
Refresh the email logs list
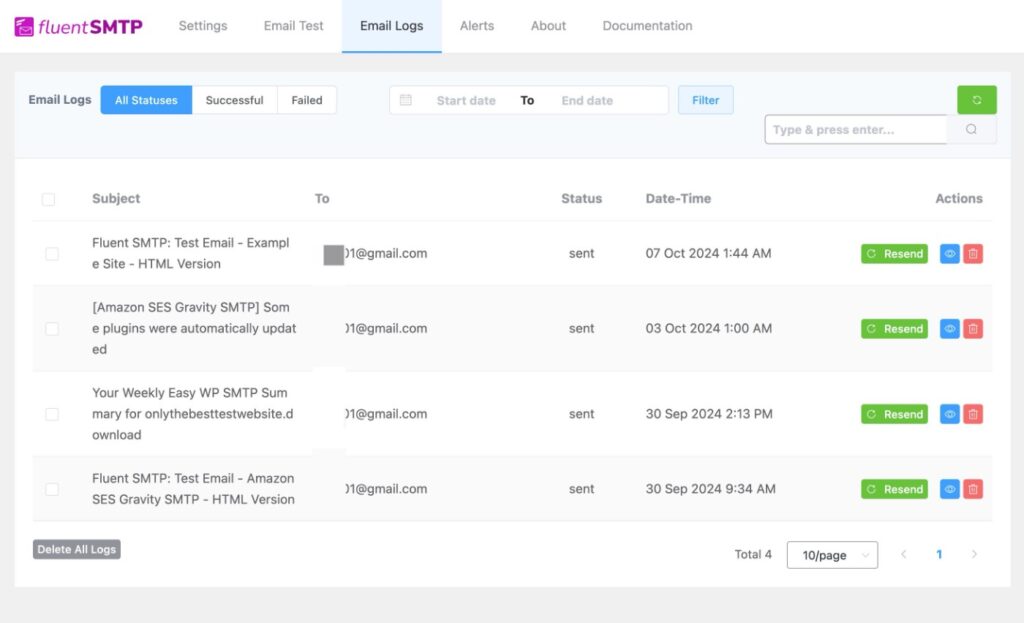[x=976, y=99]
